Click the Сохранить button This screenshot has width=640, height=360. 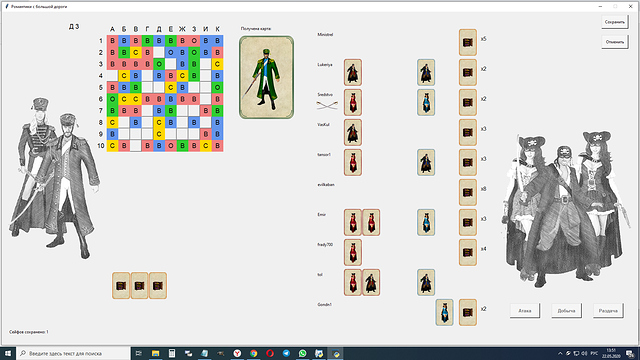(x=615, y=22)
